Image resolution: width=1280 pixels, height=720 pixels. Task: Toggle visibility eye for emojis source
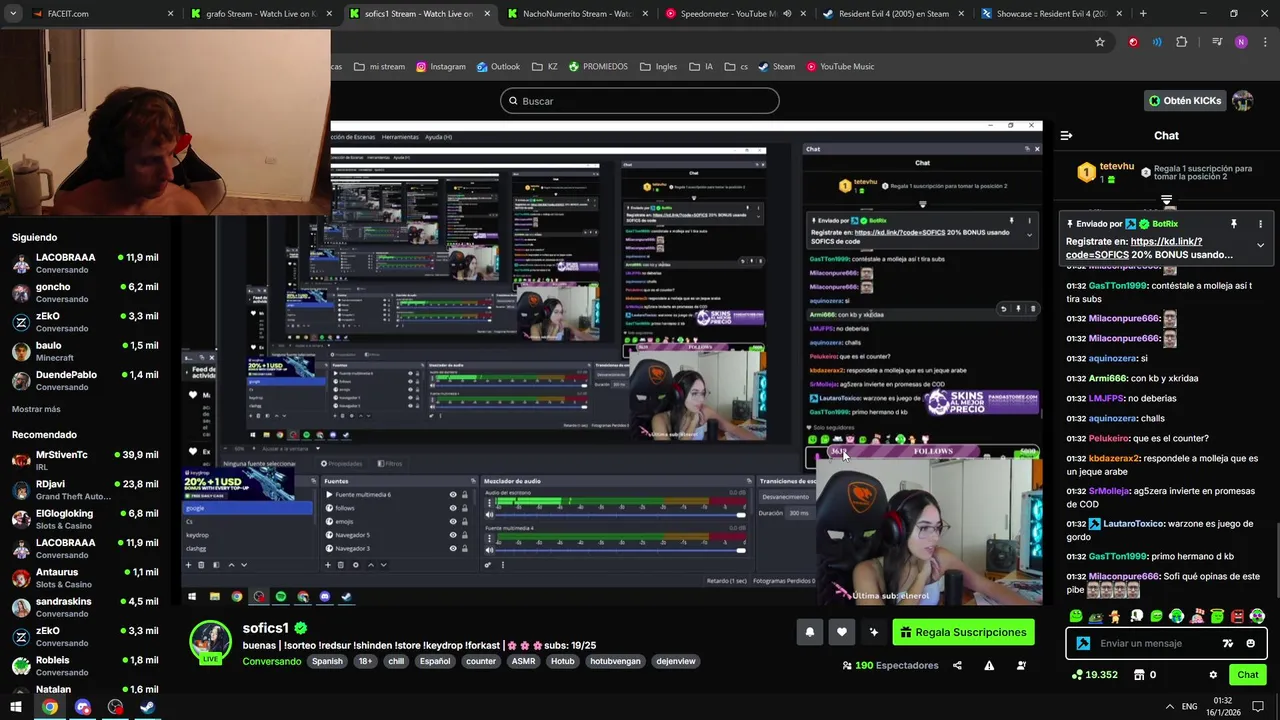[453, 522]
